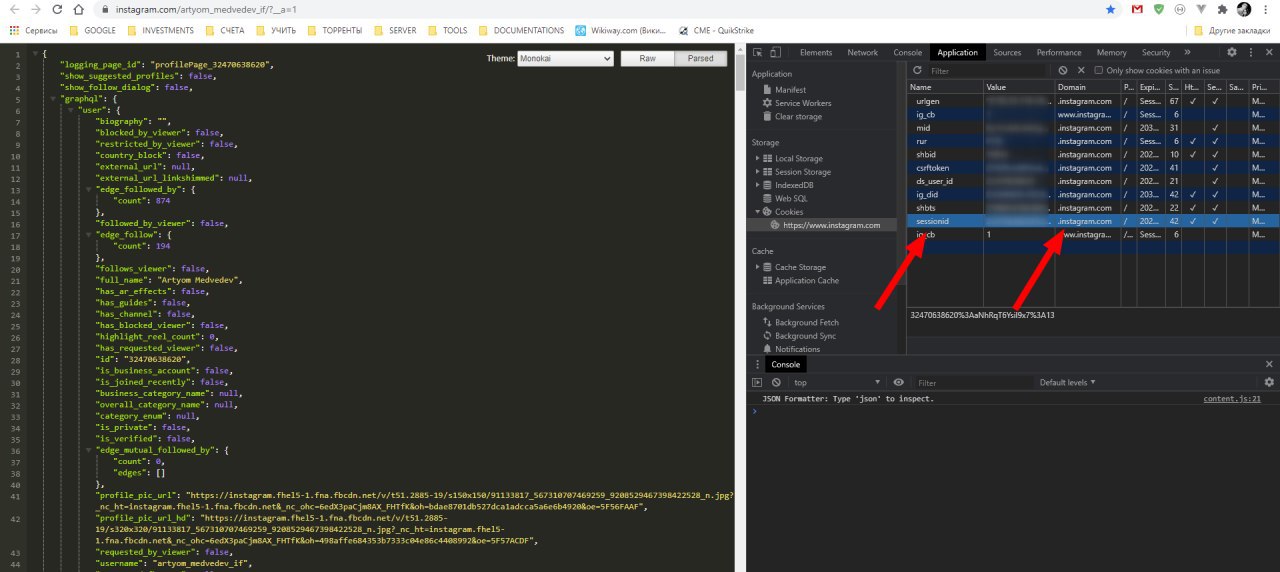Open CME - QuikStrike bookmark
The width and height of the screenshot is (1280, 572).
tap(715, 31)
